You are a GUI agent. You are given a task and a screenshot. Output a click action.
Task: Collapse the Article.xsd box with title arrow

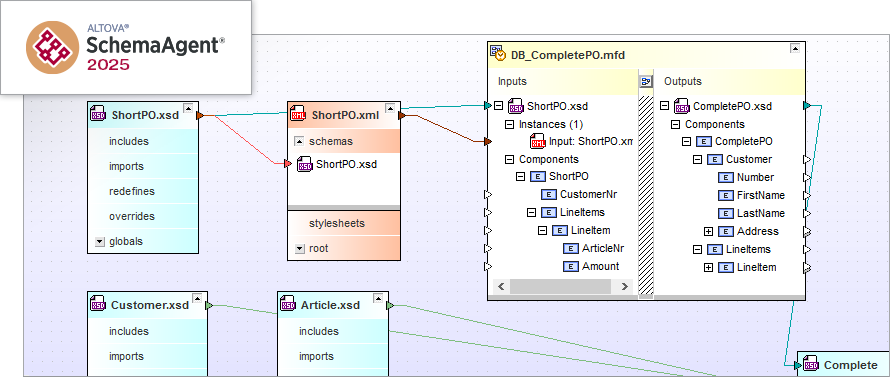(x=379, y=298)
